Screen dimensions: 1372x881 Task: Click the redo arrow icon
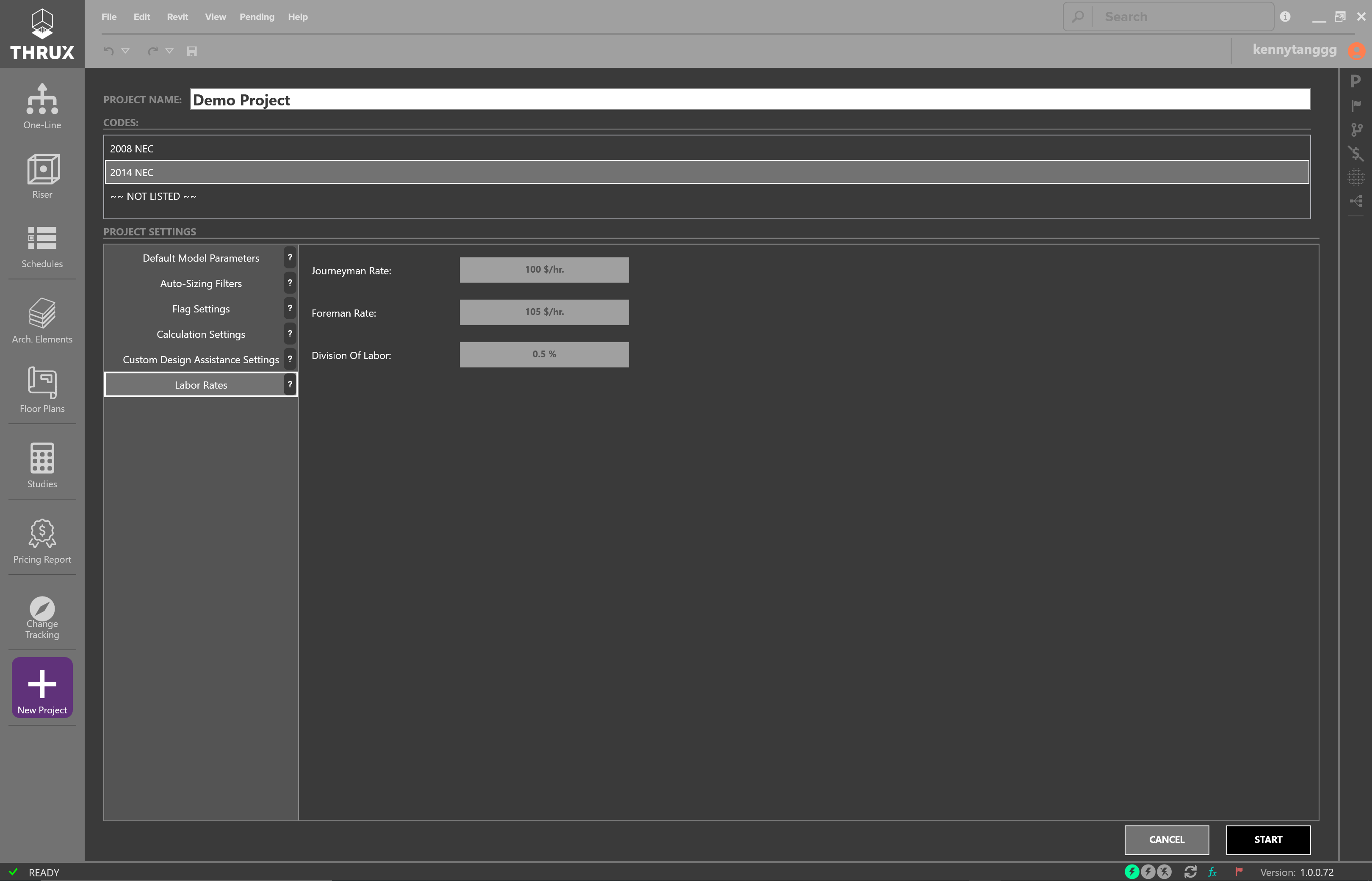coord(153,51)
